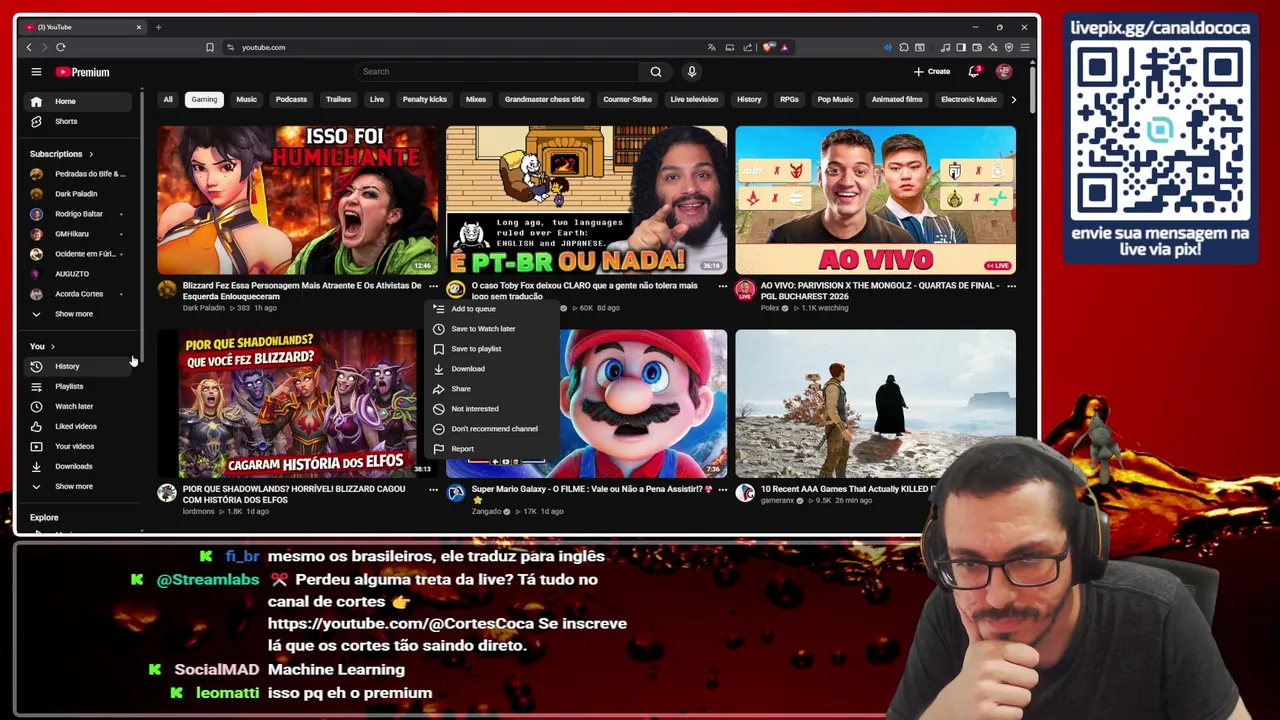Screen dimensions: 1280x720
Task: Select the Music category chip
Action: (x=246, y=99)
